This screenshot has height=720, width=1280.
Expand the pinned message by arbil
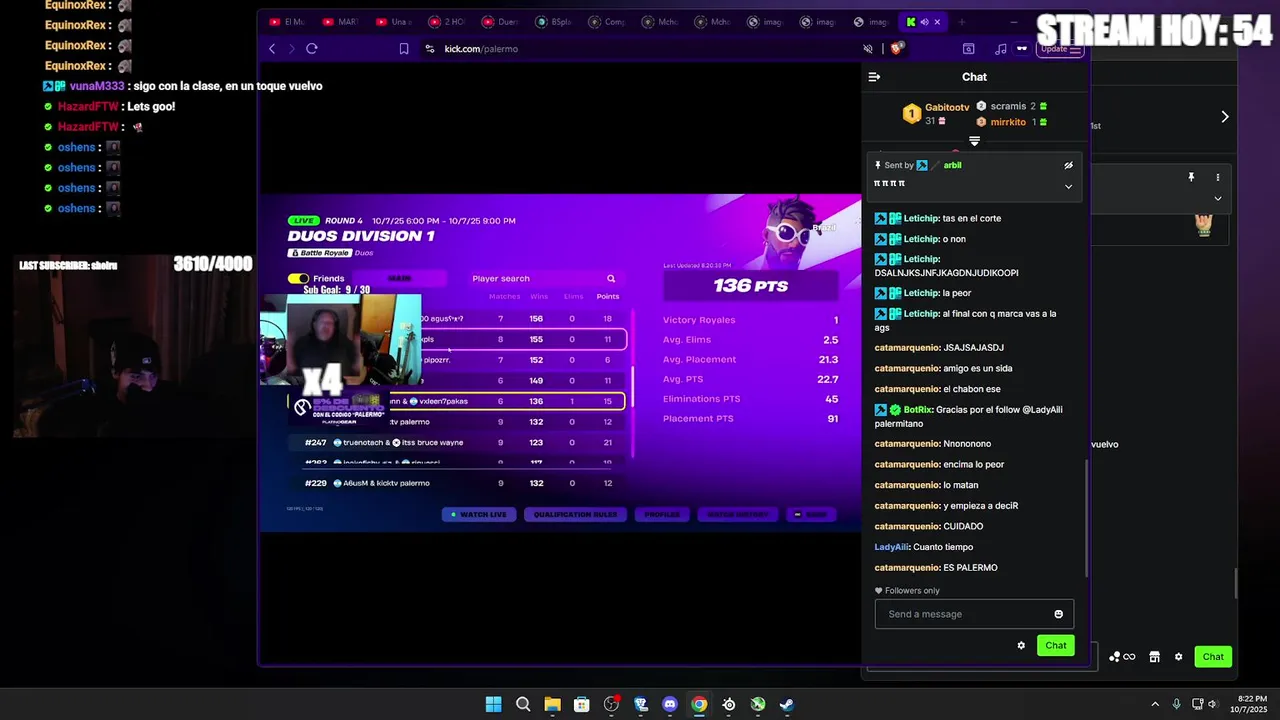(x=1068, y=187)
